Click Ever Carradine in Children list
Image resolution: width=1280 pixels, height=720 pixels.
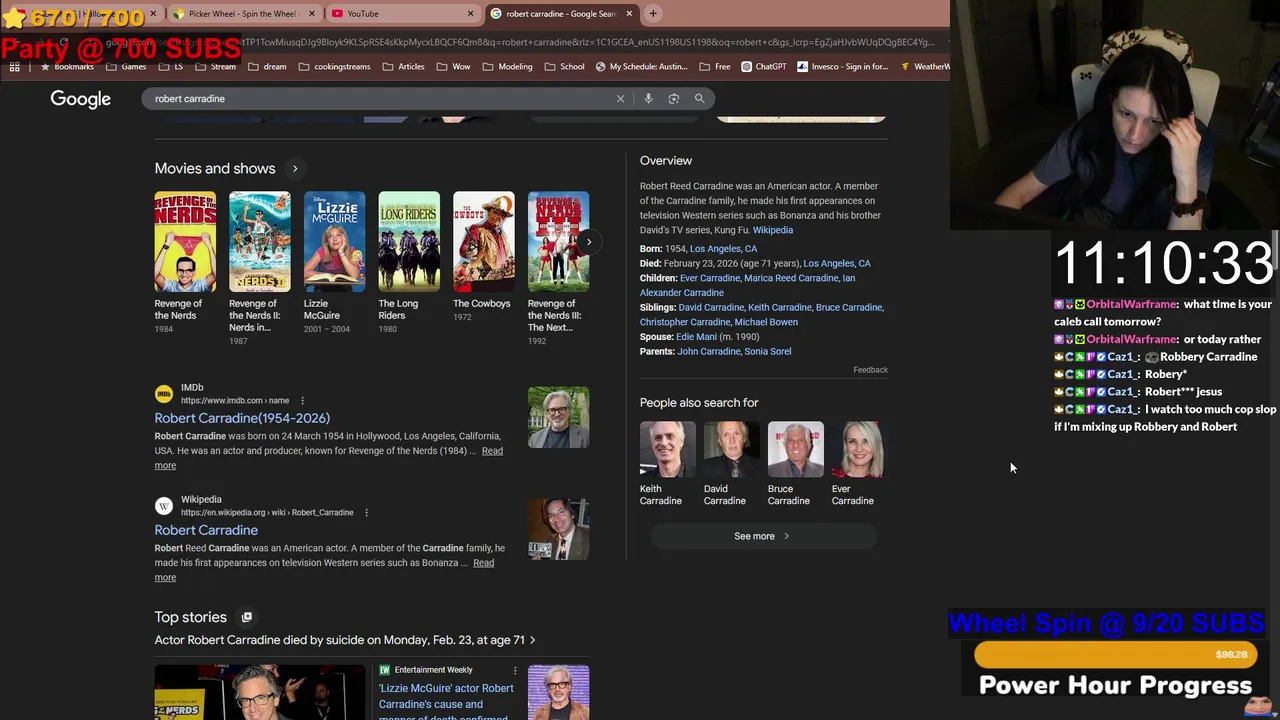(710, 278)
